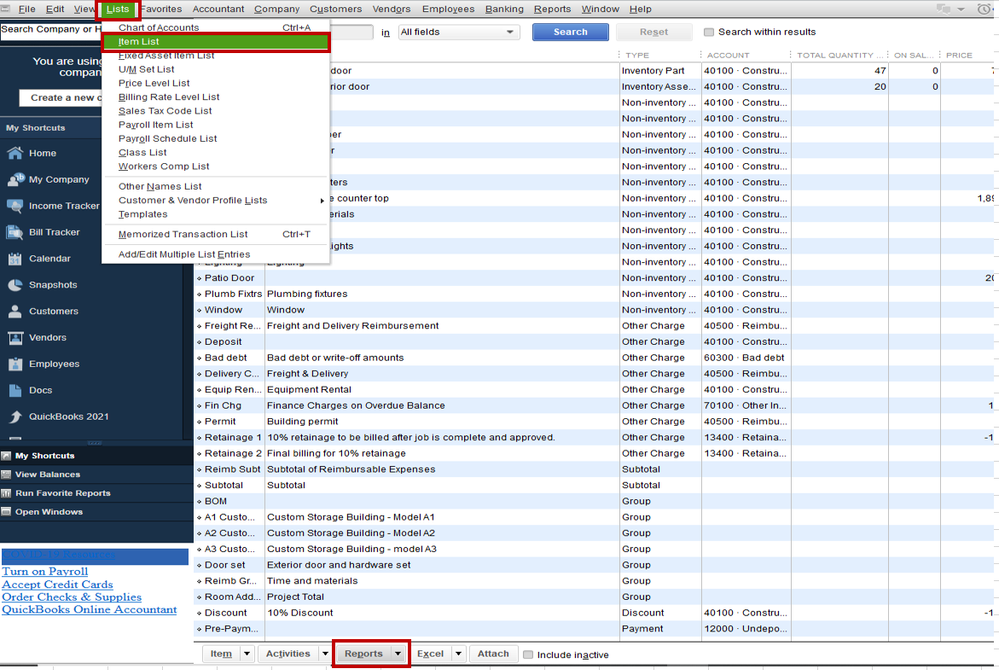The height and width of the screenshot is (670, 999).
Task: Open the Home shortcut icon
Action: coord(15,153)
